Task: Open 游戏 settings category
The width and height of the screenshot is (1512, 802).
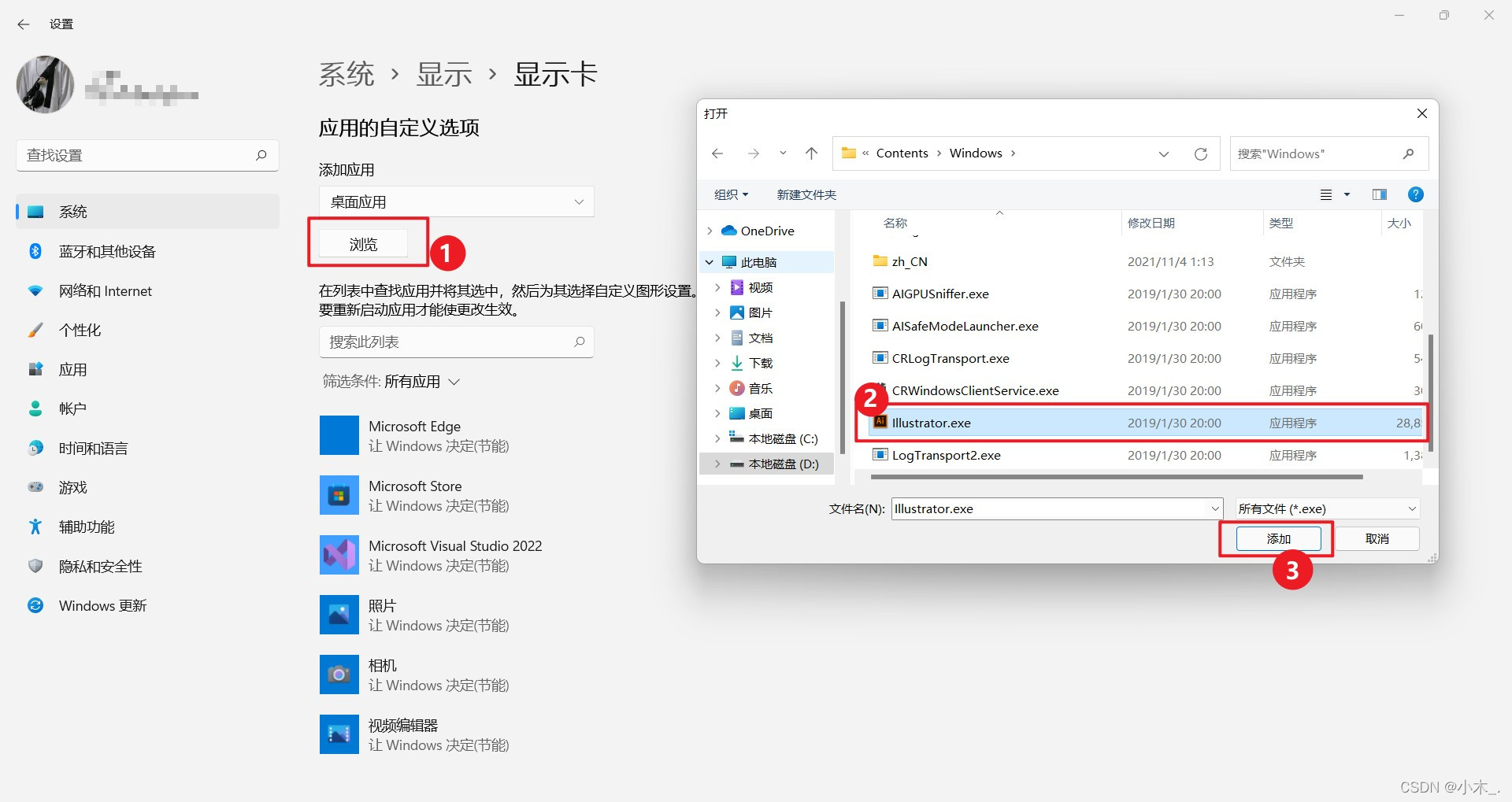Action: pos(148,487)
